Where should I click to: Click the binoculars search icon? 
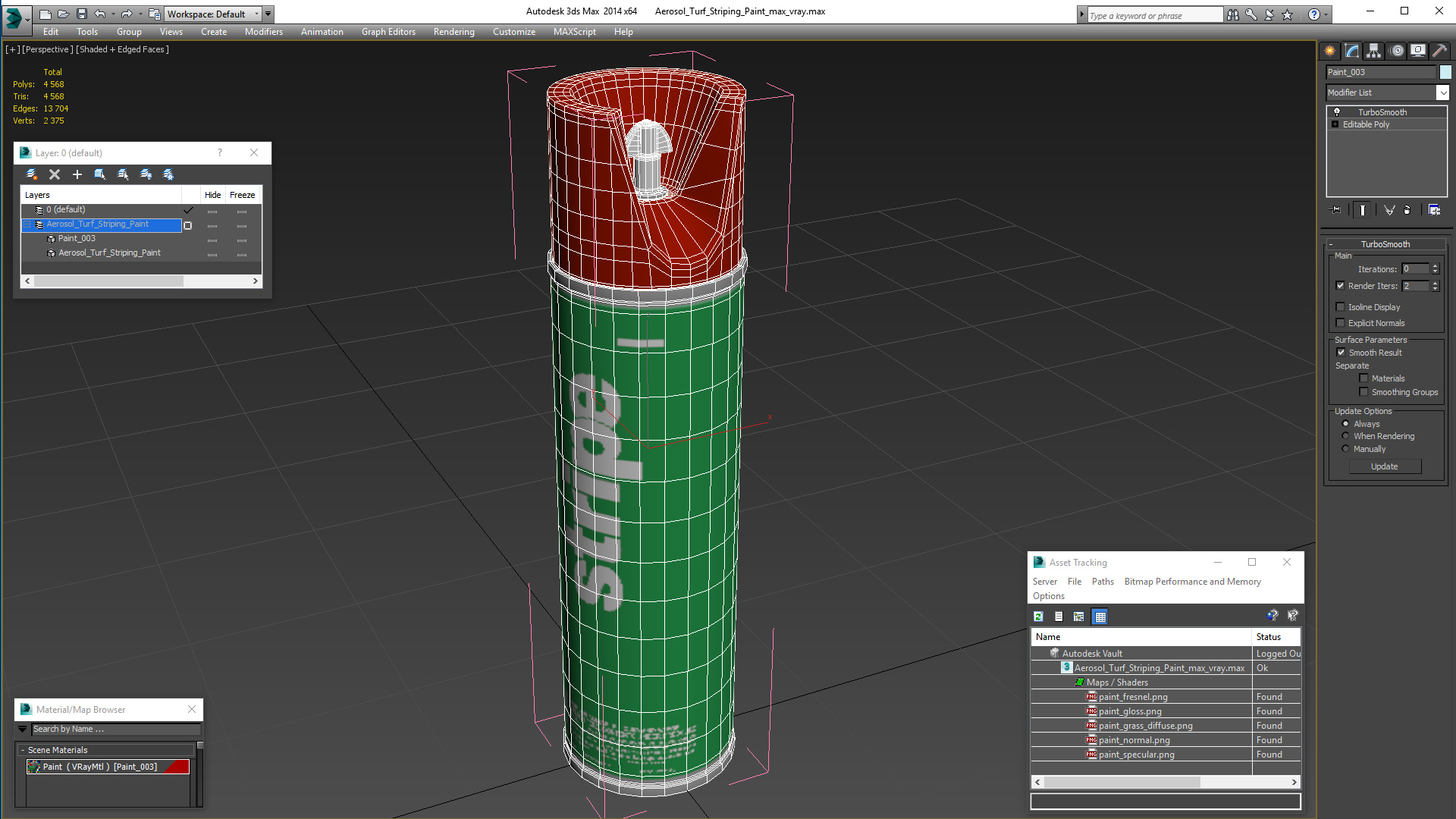(1233, 14)
